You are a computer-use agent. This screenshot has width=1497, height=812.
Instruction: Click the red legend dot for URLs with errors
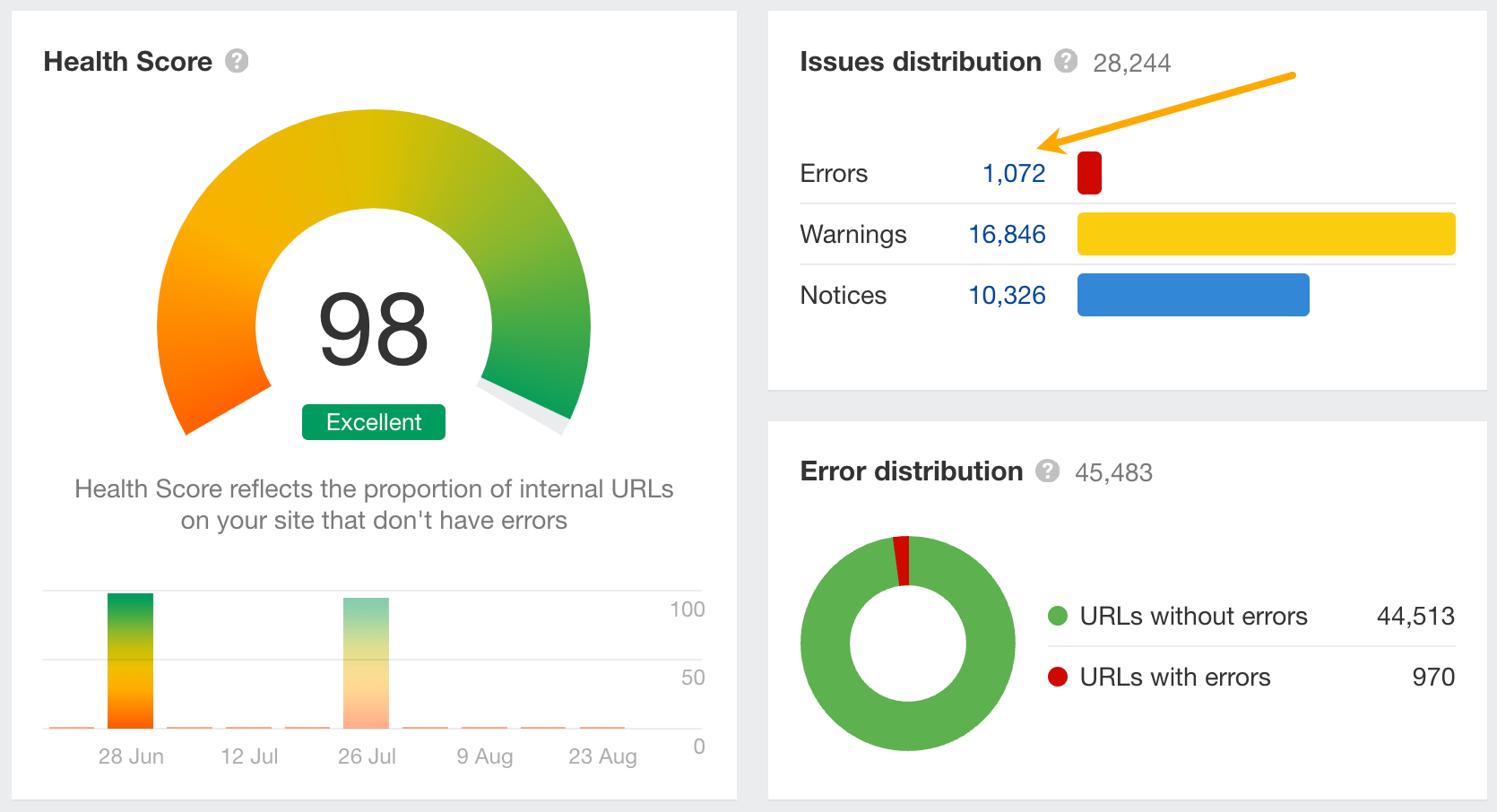tap(1060, 677)
